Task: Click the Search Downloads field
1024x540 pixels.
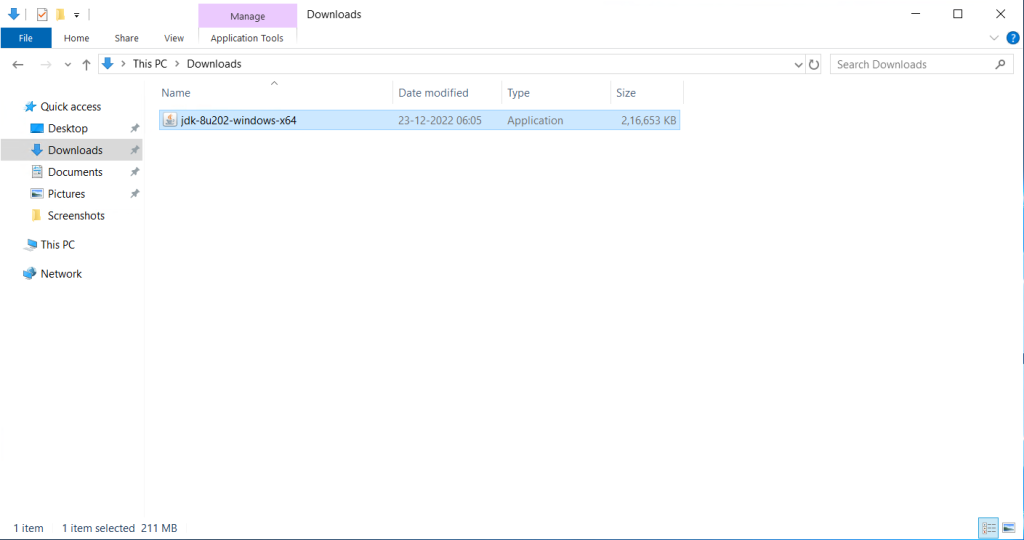Action: [x=921, y=65]
